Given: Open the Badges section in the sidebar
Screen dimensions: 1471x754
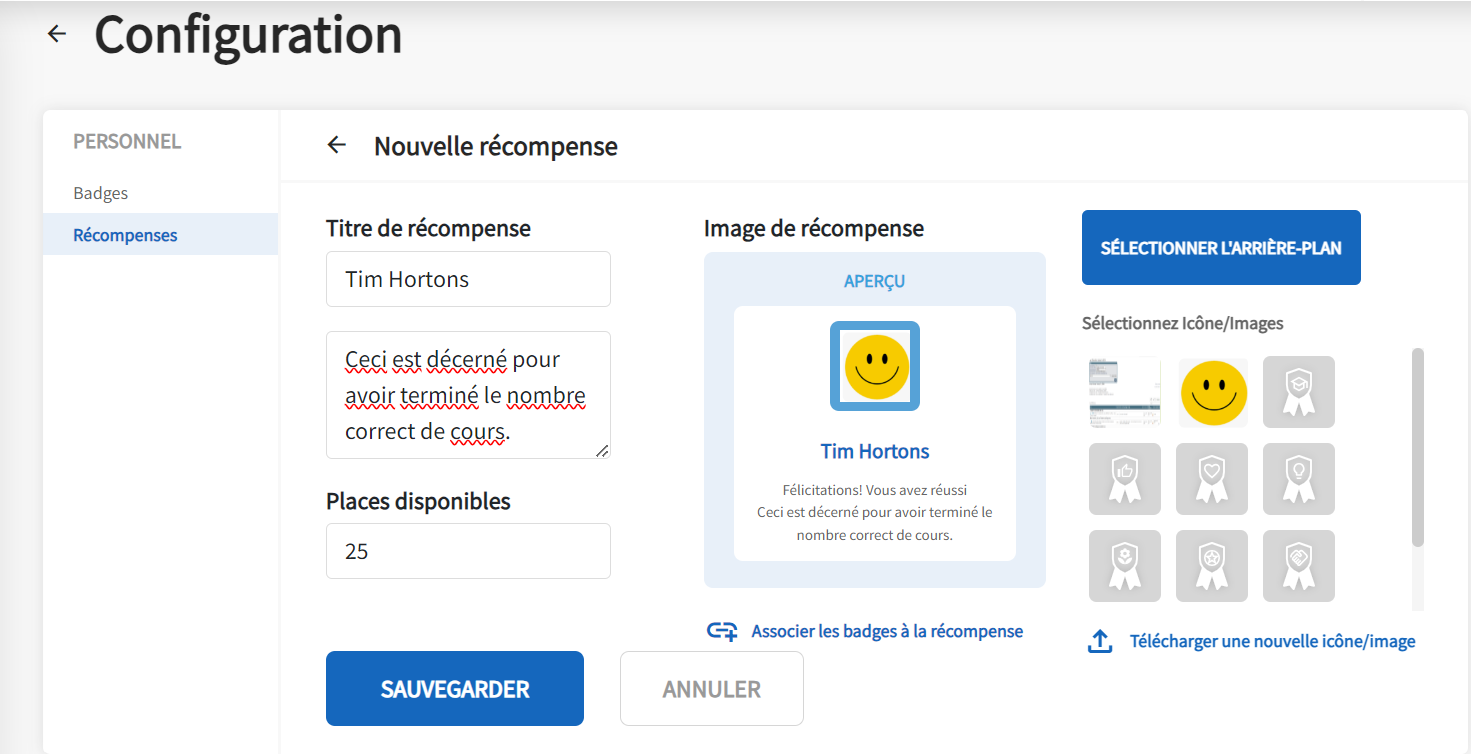Looking at the screenshot, I should pyautogui.click(x=100, y=192).
